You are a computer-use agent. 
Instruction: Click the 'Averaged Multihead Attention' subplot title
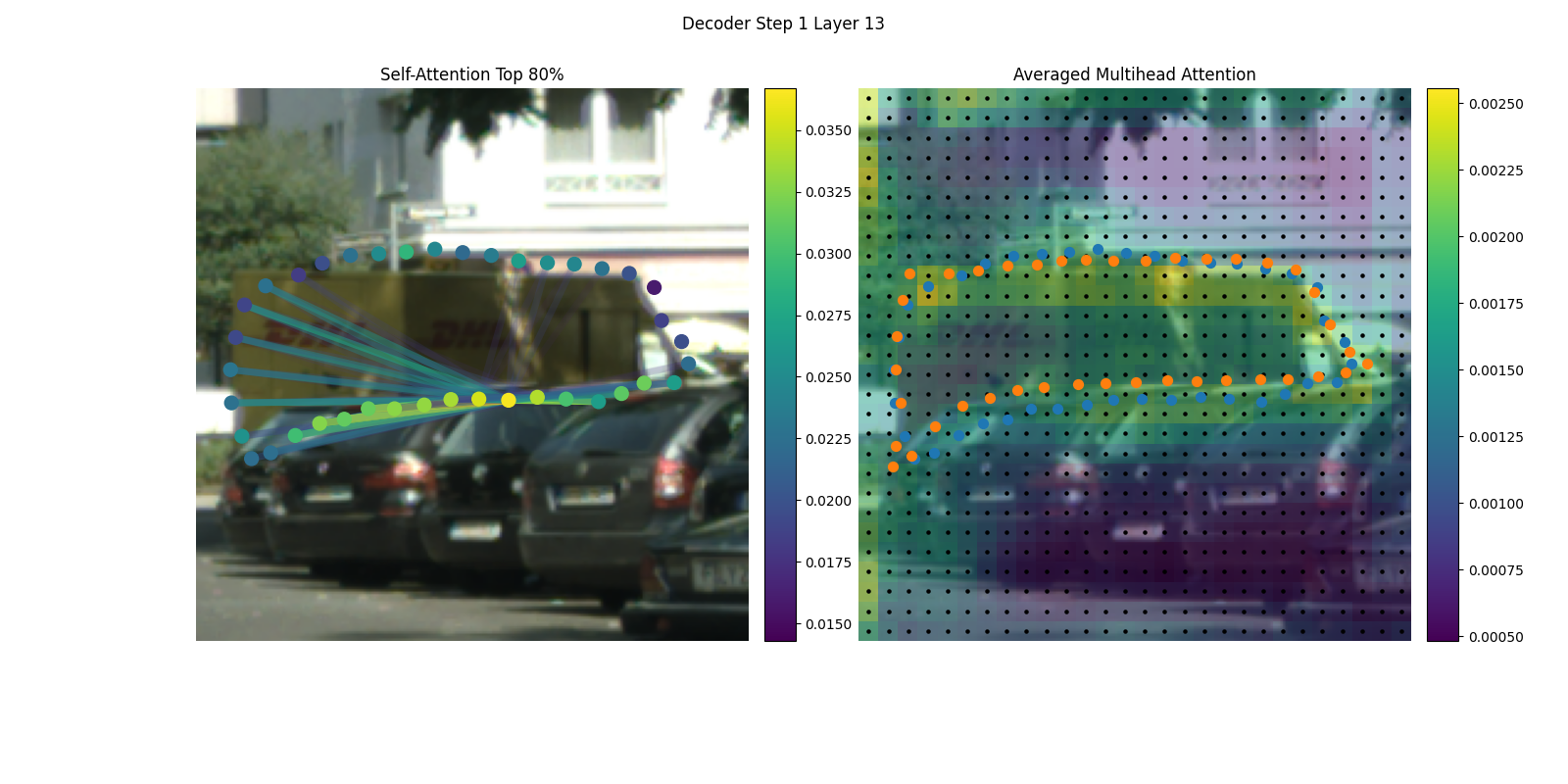click(x=1134, y=74)
